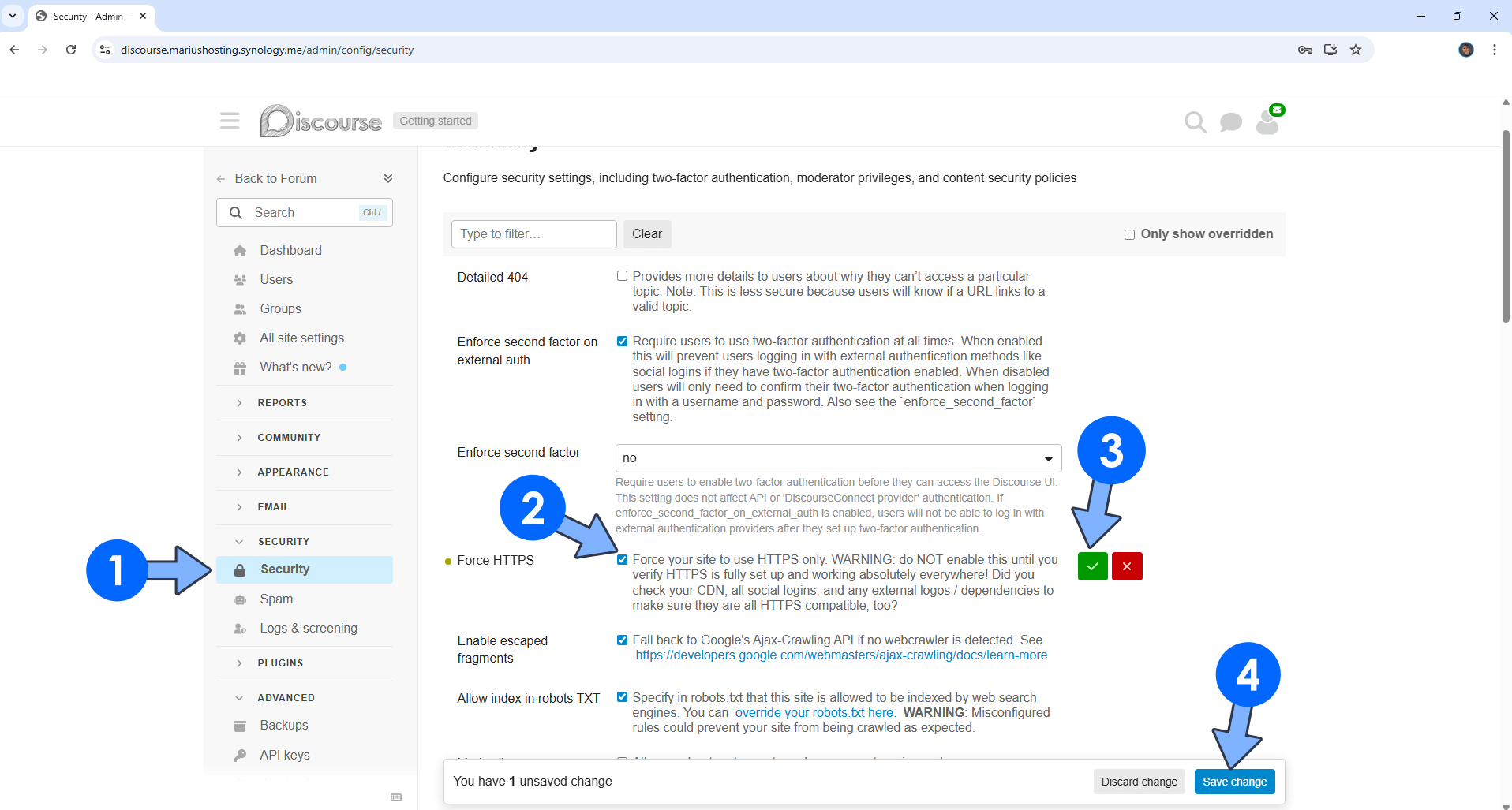Toggle all sidebar sections with double chevron
This screenshot has height=810, width=1512.
(387, 178)
